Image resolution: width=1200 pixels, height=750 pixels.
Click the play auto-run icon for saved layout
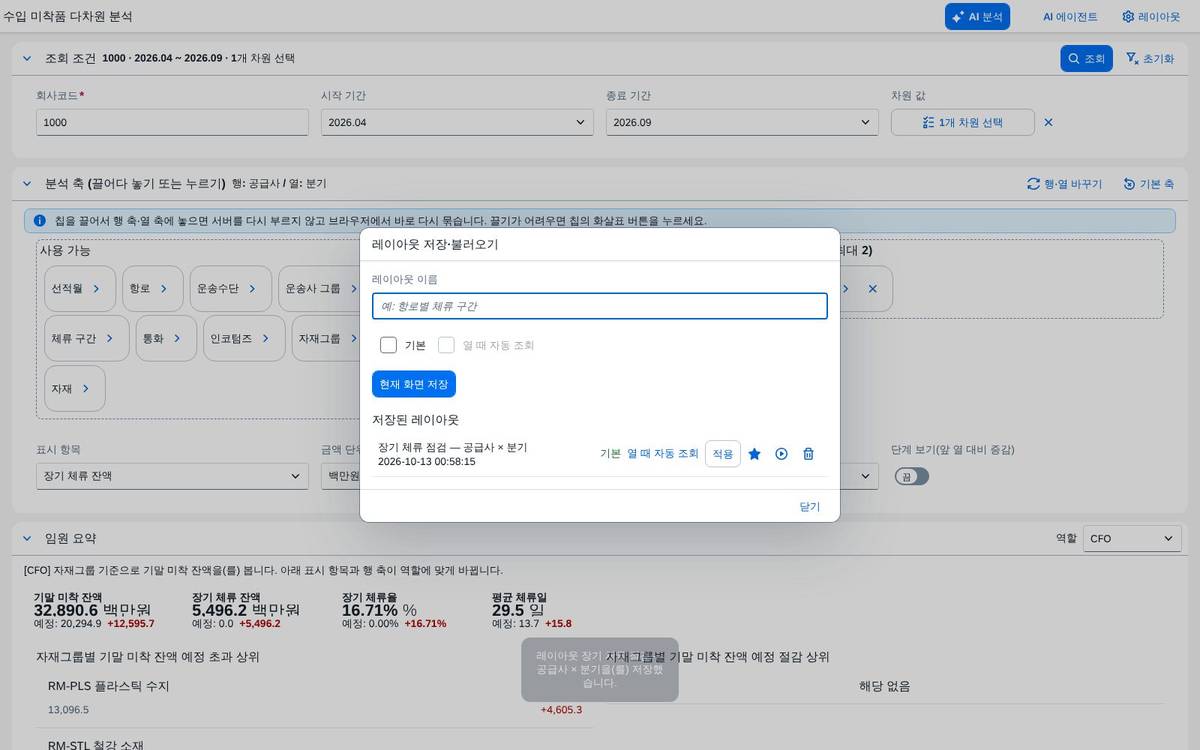pos(782,454)
